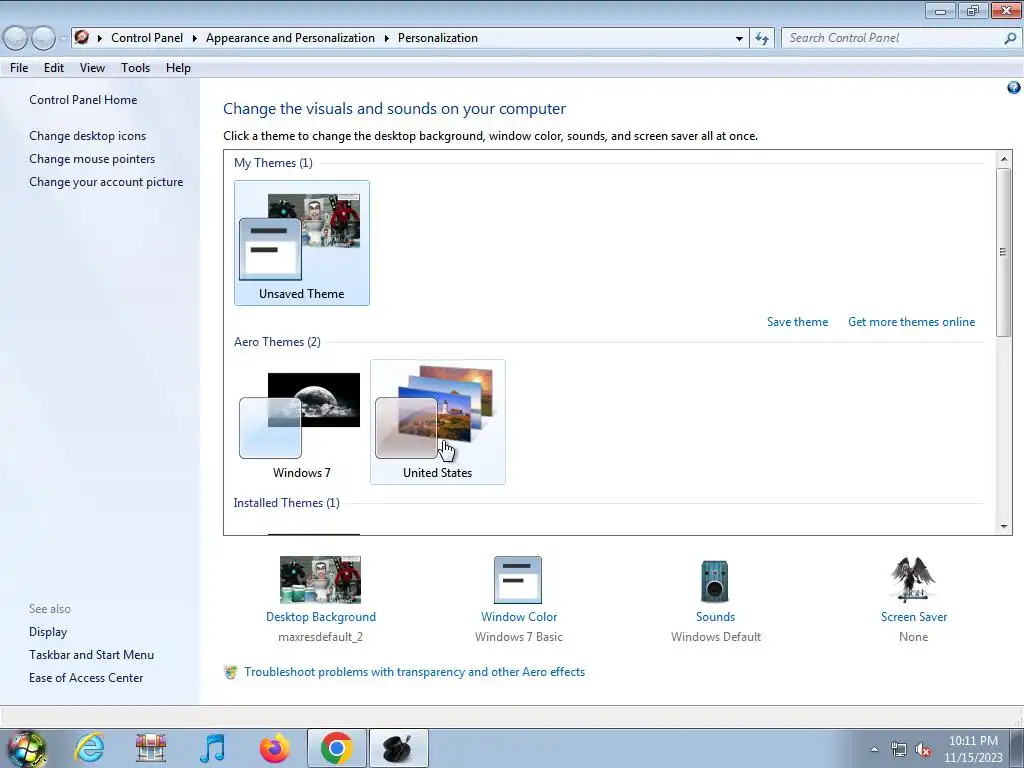Click Change mouse pointers link
1024x768 pixels.
[92, 159]
